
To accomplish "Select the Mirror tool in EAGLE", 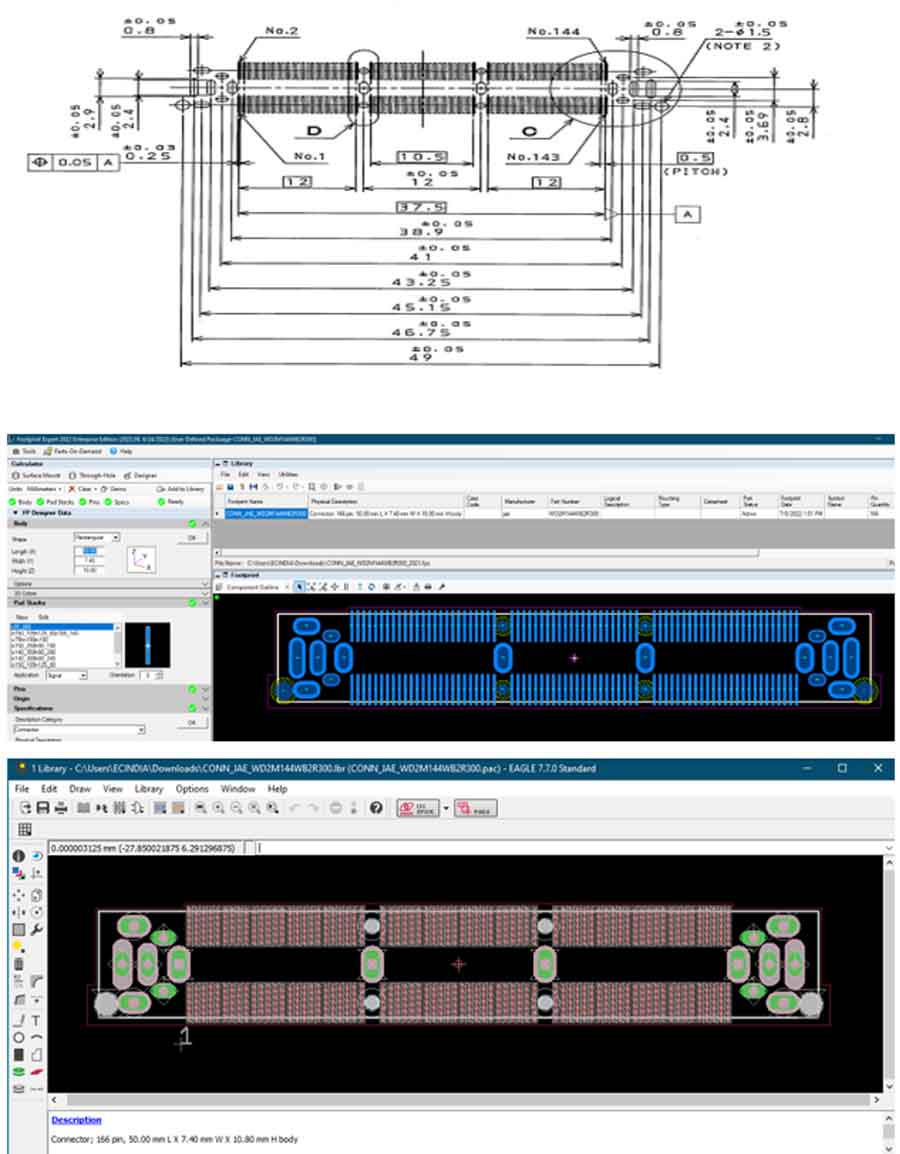I will click(x=19, y=912).
